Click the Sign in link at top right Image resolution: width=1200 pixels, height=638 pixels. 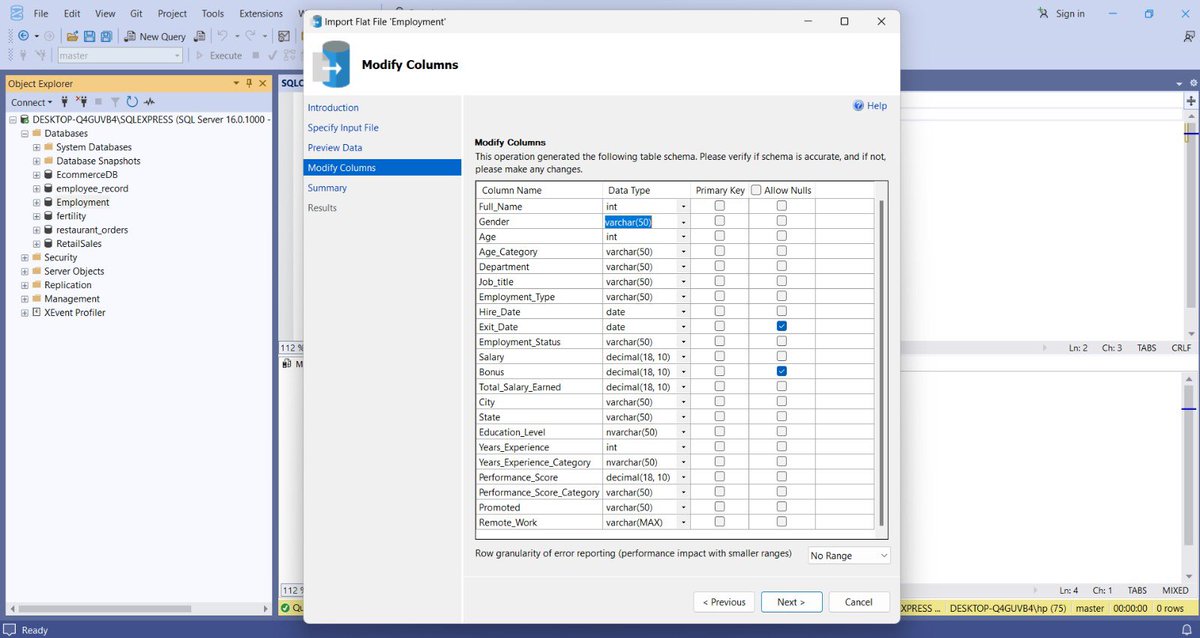pos(1070,14)
